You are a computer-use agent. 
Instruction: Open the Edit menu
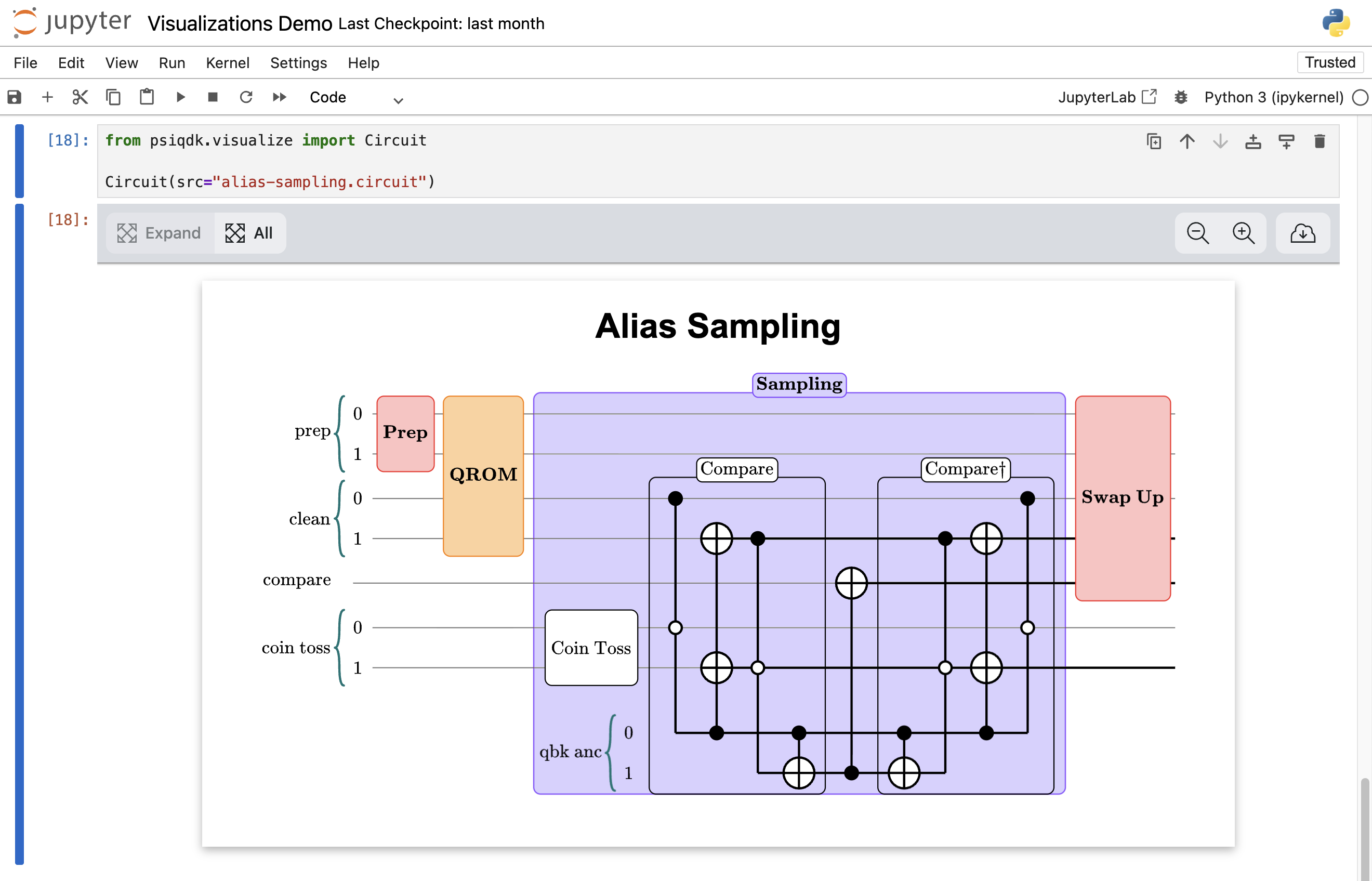click(72, 63)
